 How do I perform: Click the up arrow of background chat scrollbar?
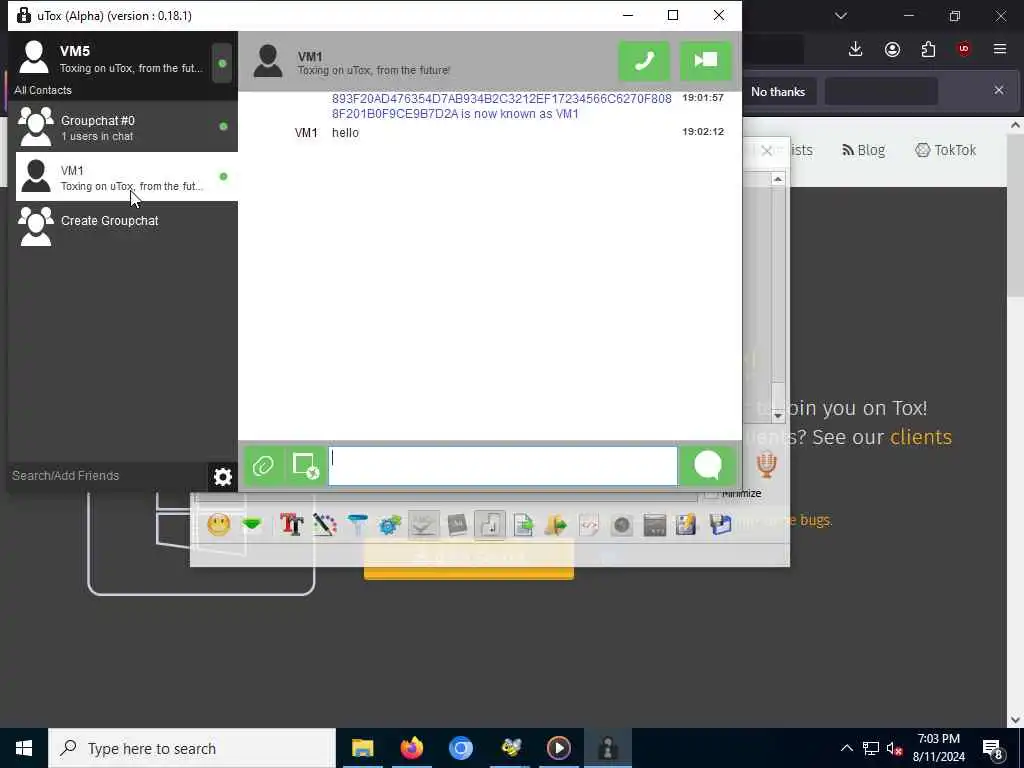click(778, 179)
